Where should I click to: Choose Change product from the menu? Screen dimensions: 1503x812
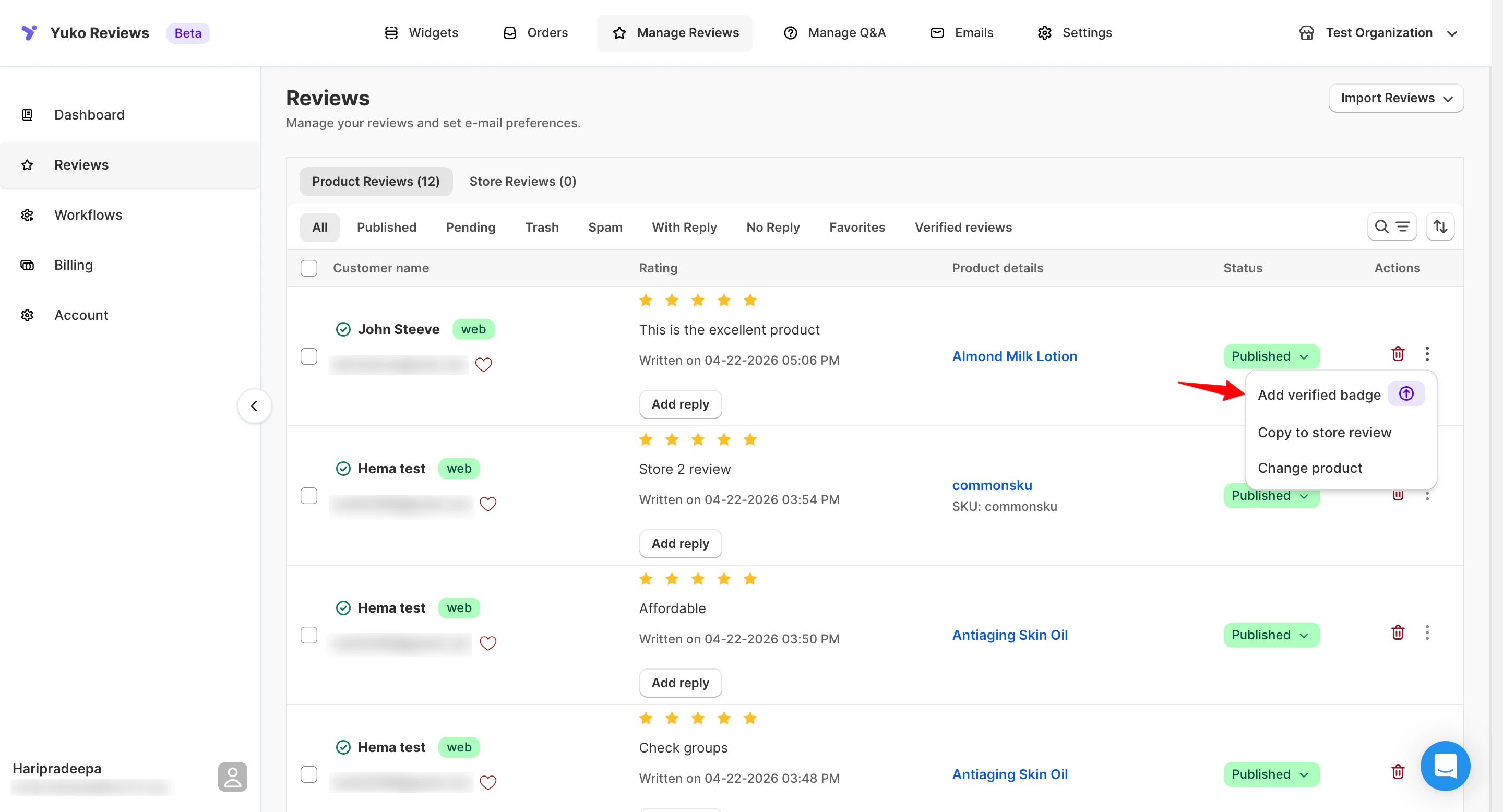(x=1310, y=469)
